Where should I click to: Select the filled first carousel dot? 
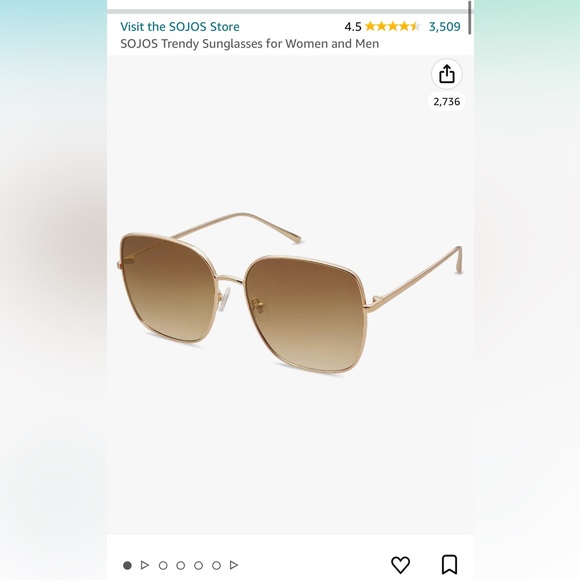click(127, 565)
